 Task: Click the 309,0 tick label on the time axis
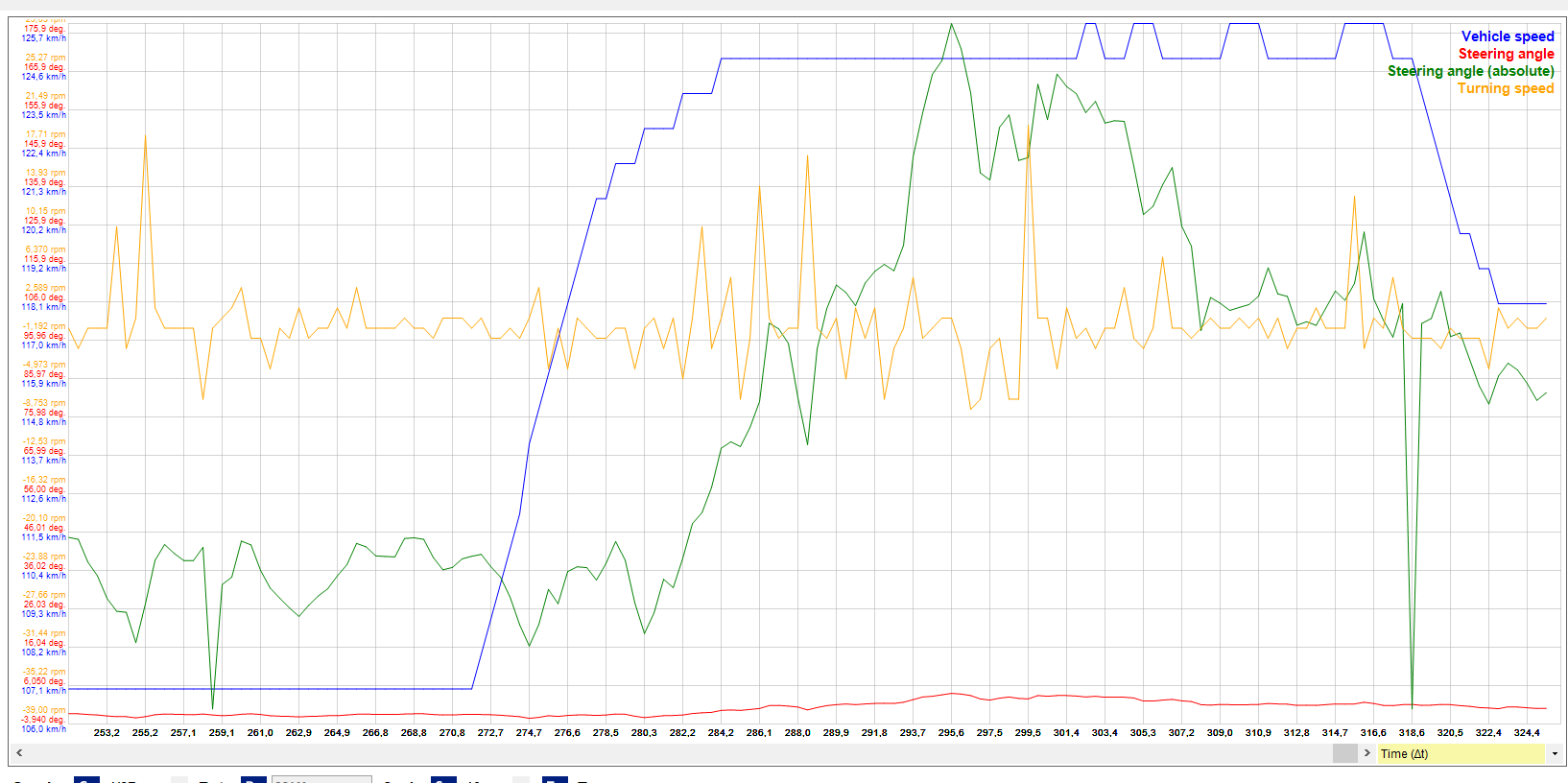click(x=1220, y=733)
